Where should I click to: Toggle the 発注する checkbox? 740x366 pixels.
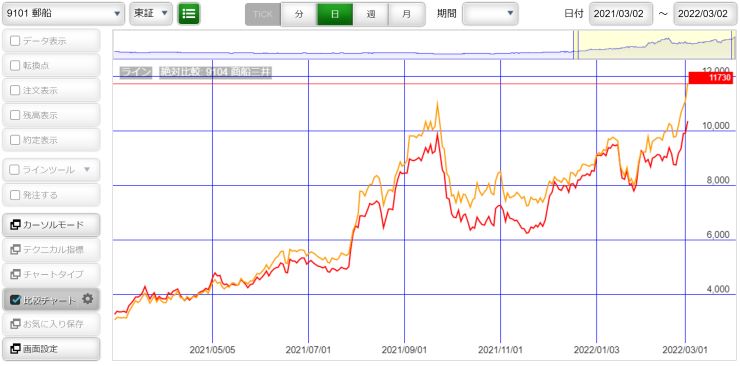point(15,194)
